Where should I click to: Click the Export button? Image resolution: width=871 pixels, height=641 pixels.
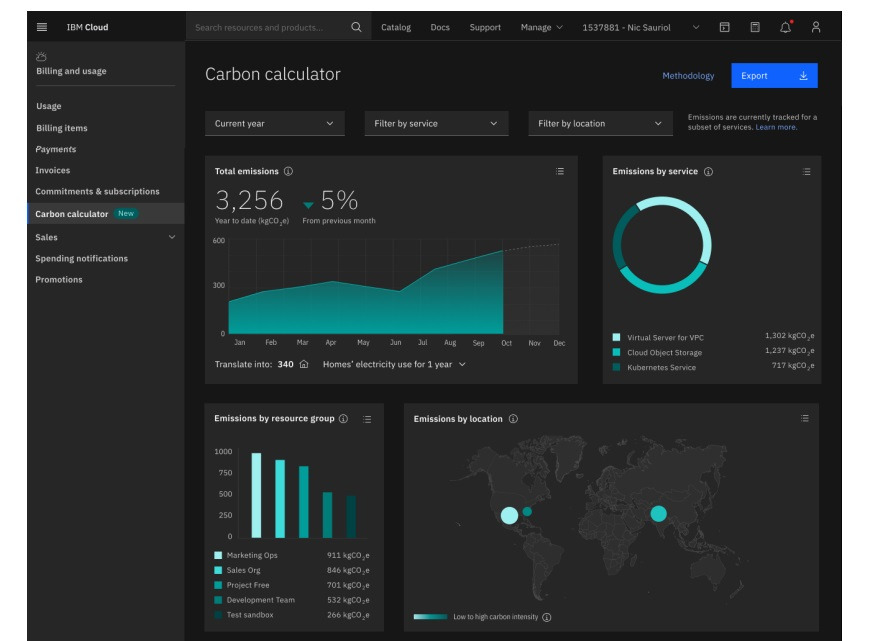coord(774,76)
